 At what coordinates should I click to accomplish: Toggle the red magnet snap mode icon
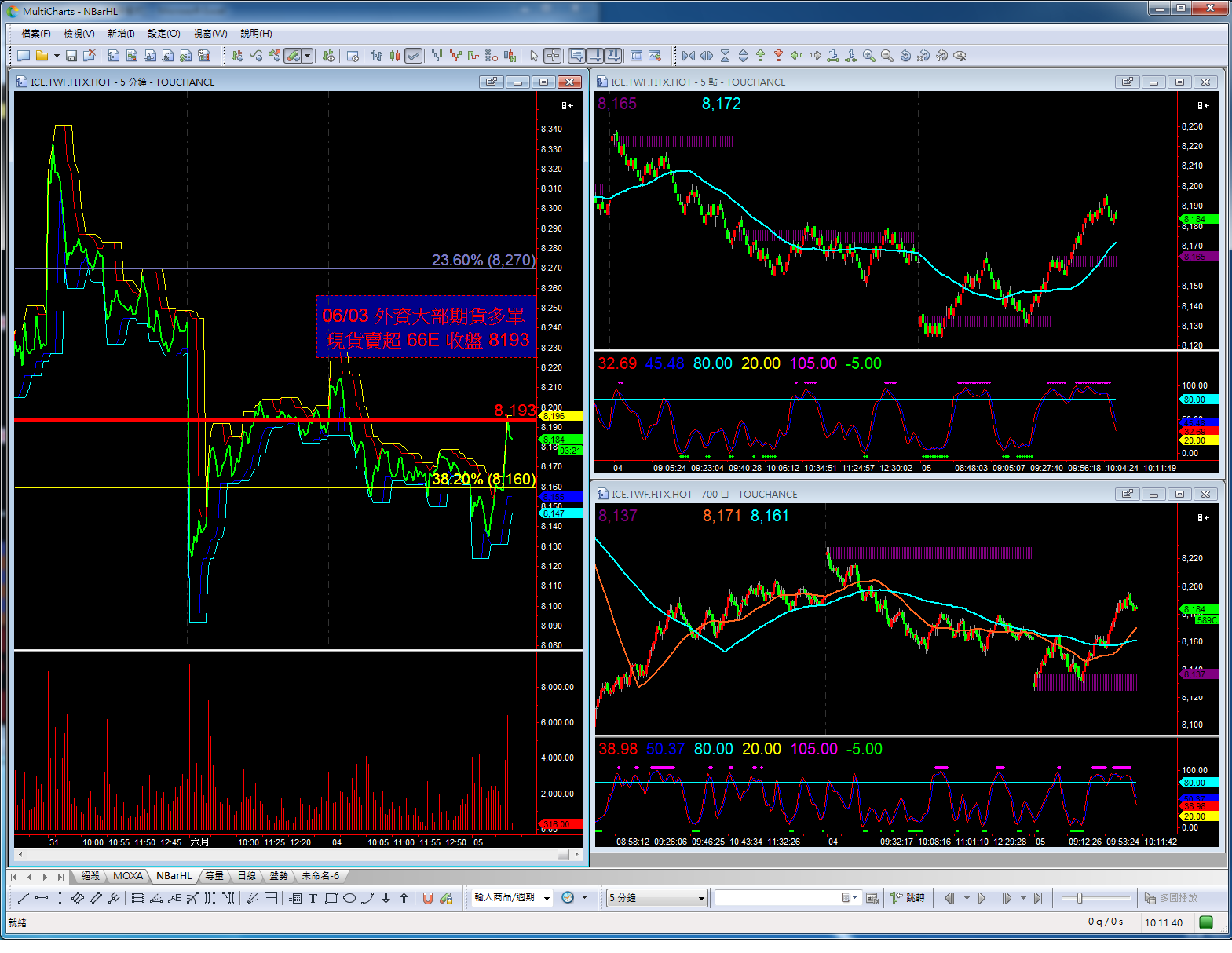[427, 898]
